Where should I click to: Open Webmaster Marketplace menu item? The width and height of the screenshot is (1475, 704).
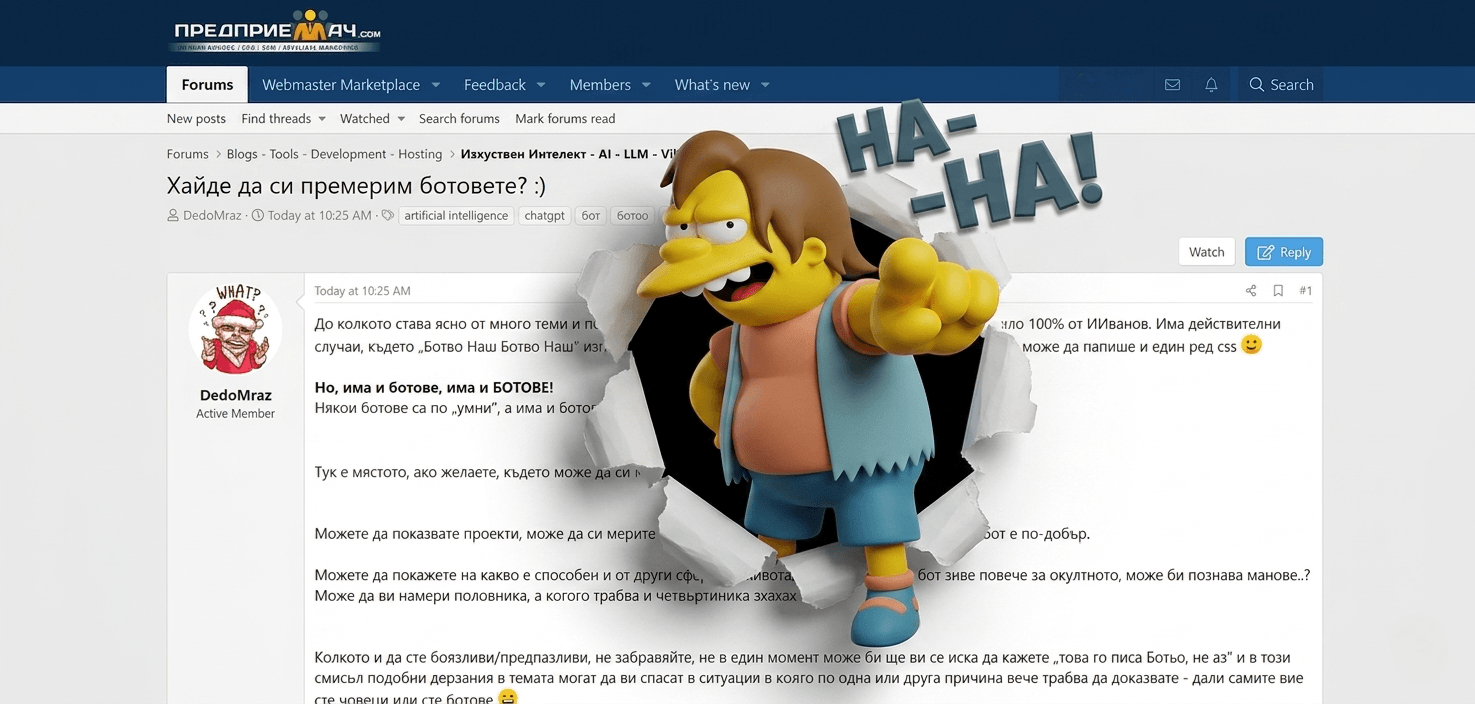tap(341, 85)
